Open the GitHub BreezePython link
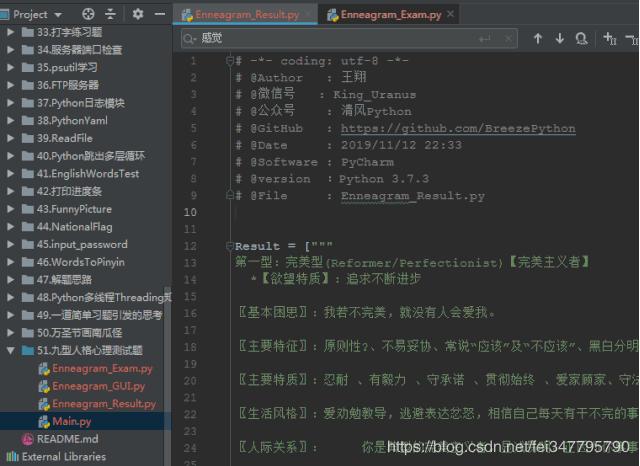 [x=458, y=129]
